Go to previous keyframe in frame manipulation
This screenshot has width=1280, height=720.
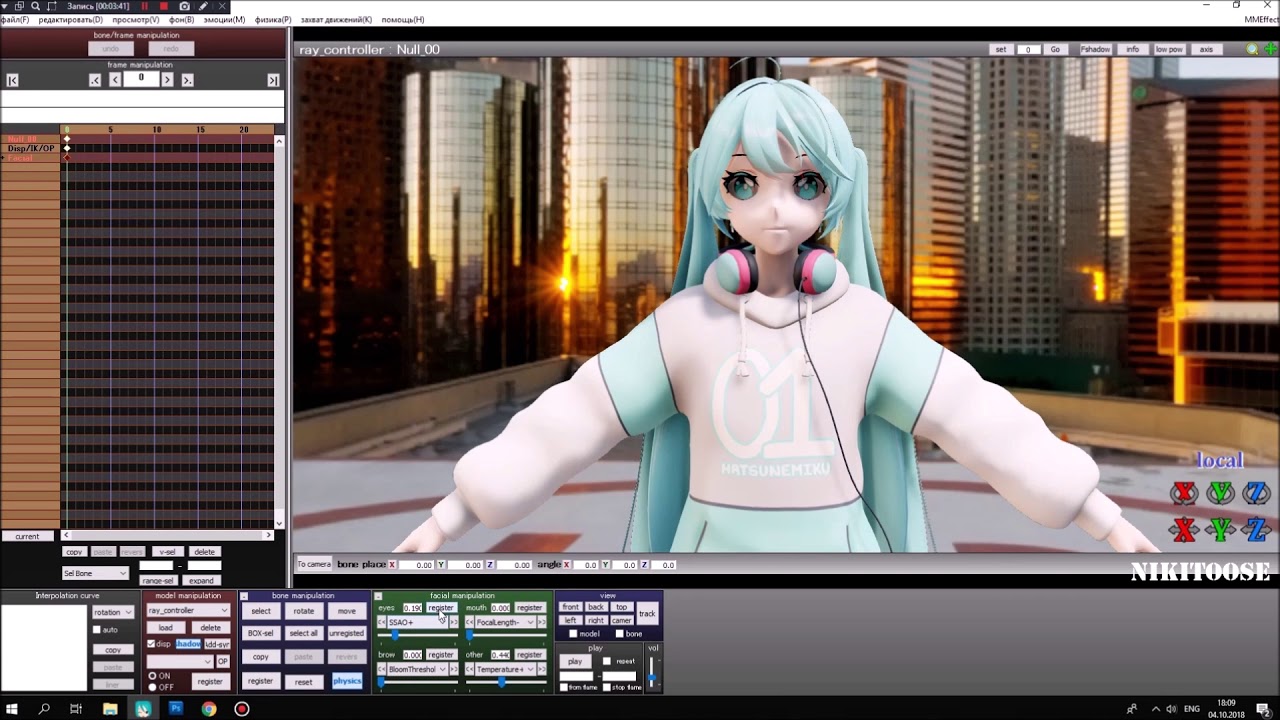click(95, 80)
